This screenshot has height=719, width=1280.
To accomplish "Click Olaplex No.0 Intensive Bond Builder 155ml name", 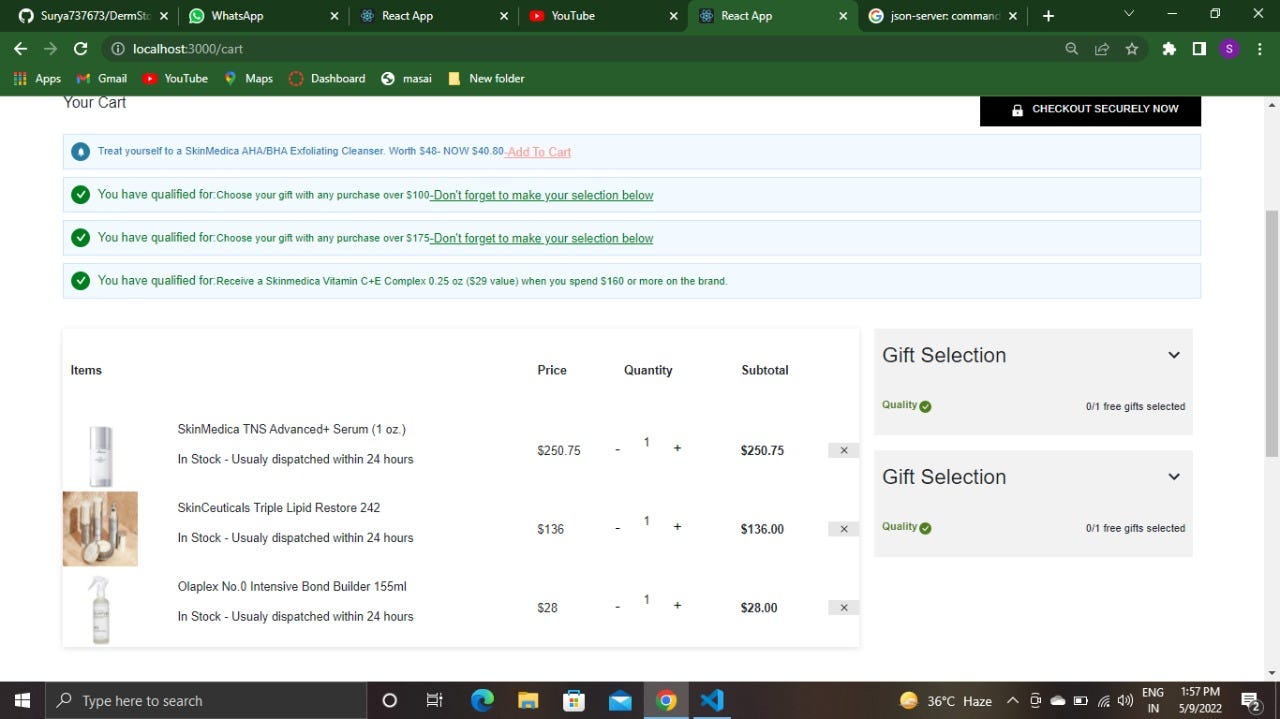I will [292, 587].
